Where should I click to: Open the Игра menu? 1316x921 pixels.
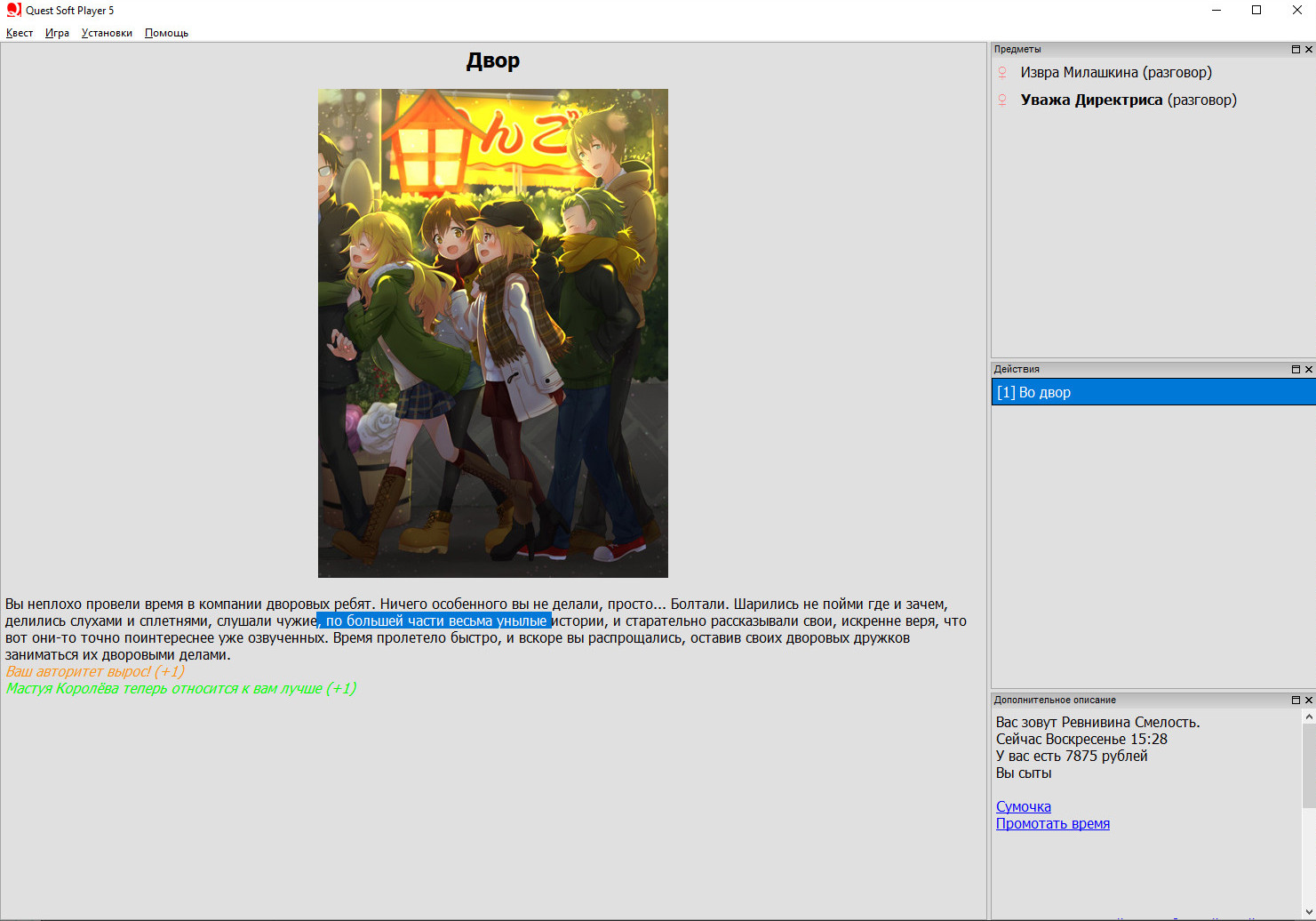click(57, 33)
